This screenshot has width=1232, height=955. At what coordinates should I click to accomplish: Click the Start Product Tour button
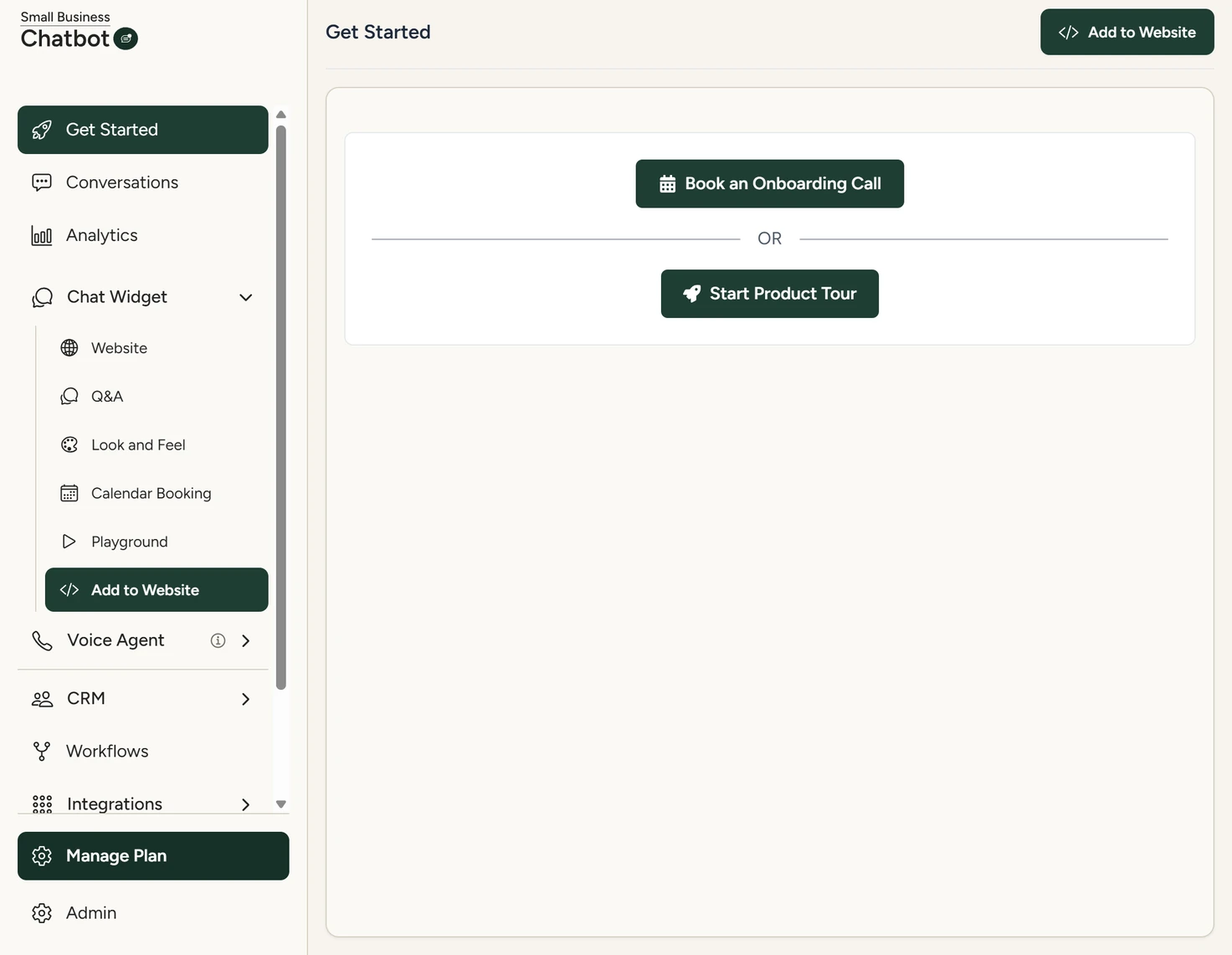tap(770, 294)
